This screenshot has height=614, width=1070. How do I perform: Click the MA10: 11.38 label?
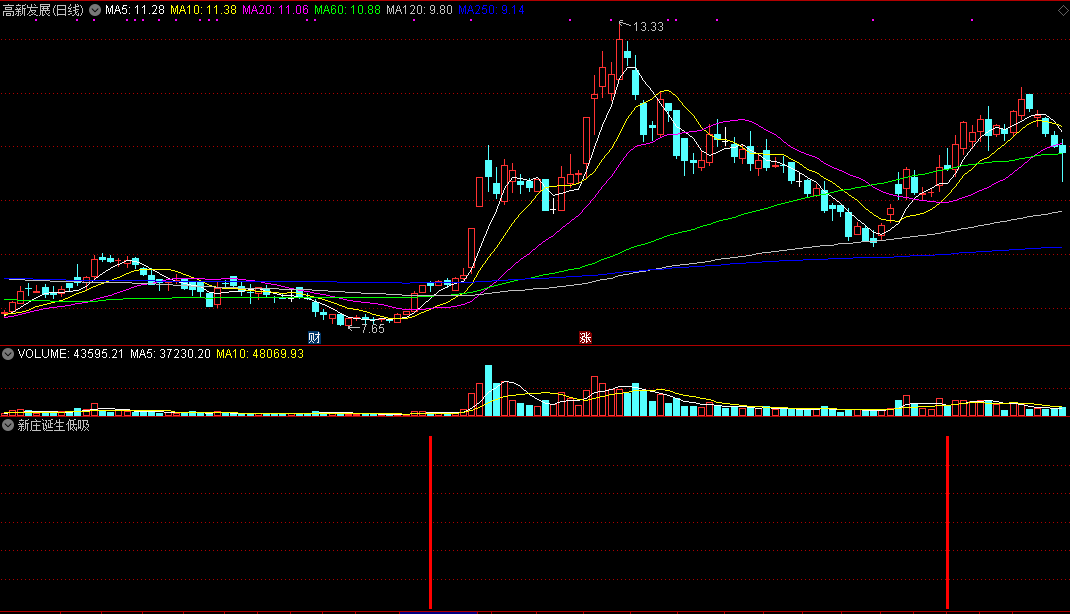click(203, 10)
